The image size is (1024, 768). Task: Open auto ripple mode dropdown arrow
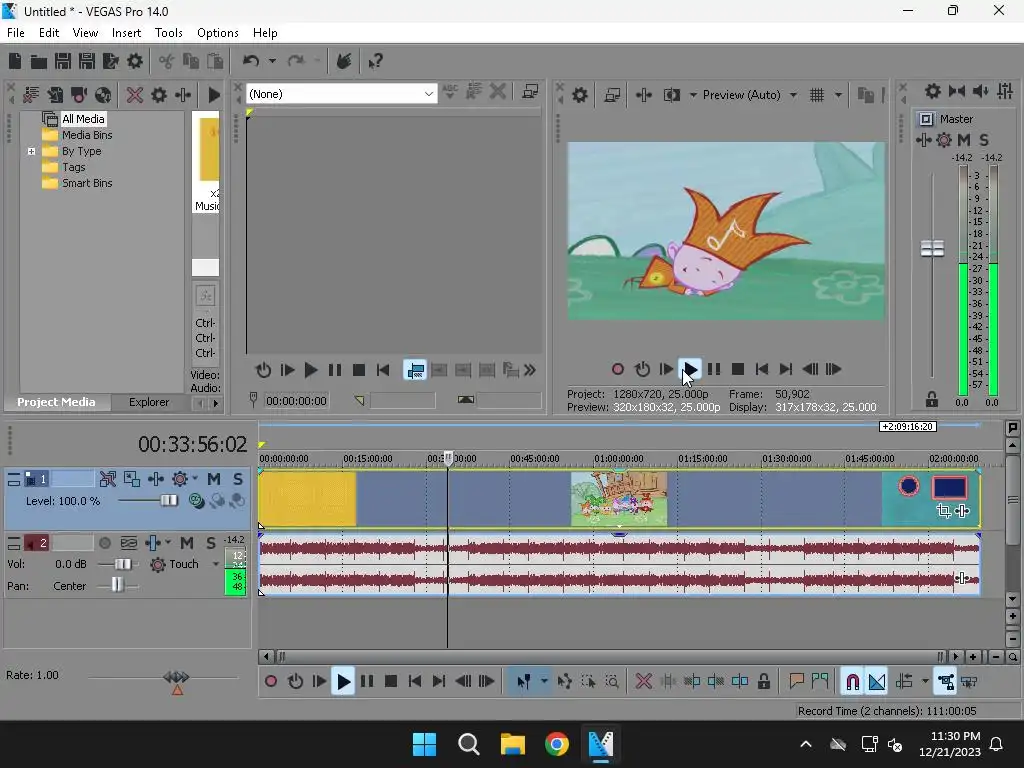pyautogui.click(x=925, y=682)
